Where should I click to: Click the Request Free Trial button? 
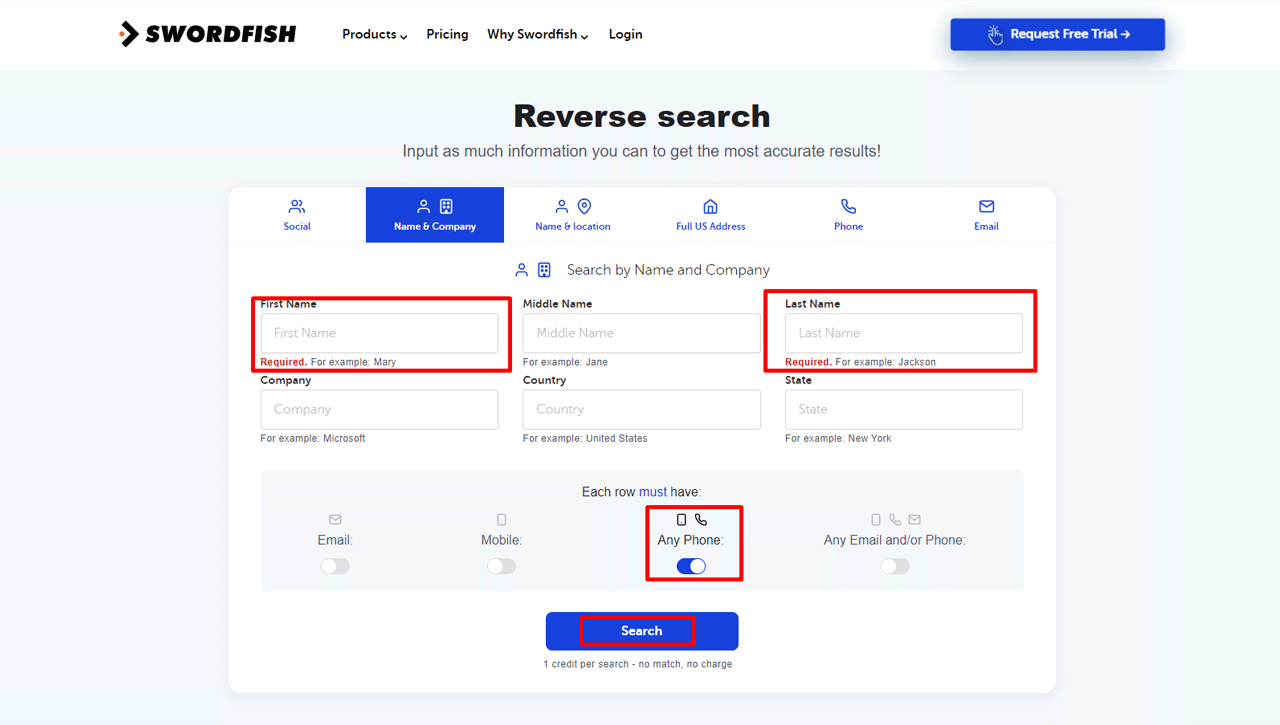pos(1057,33)
